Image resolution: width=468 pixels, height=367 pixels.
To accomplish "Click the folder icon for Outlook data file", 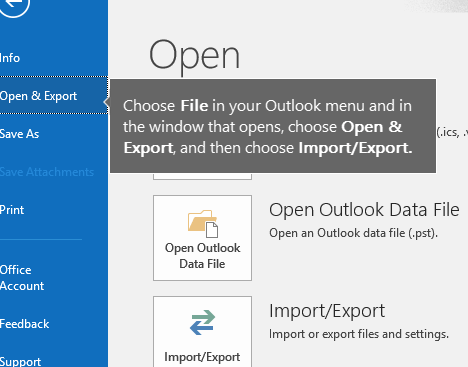I will click(203, 223).
